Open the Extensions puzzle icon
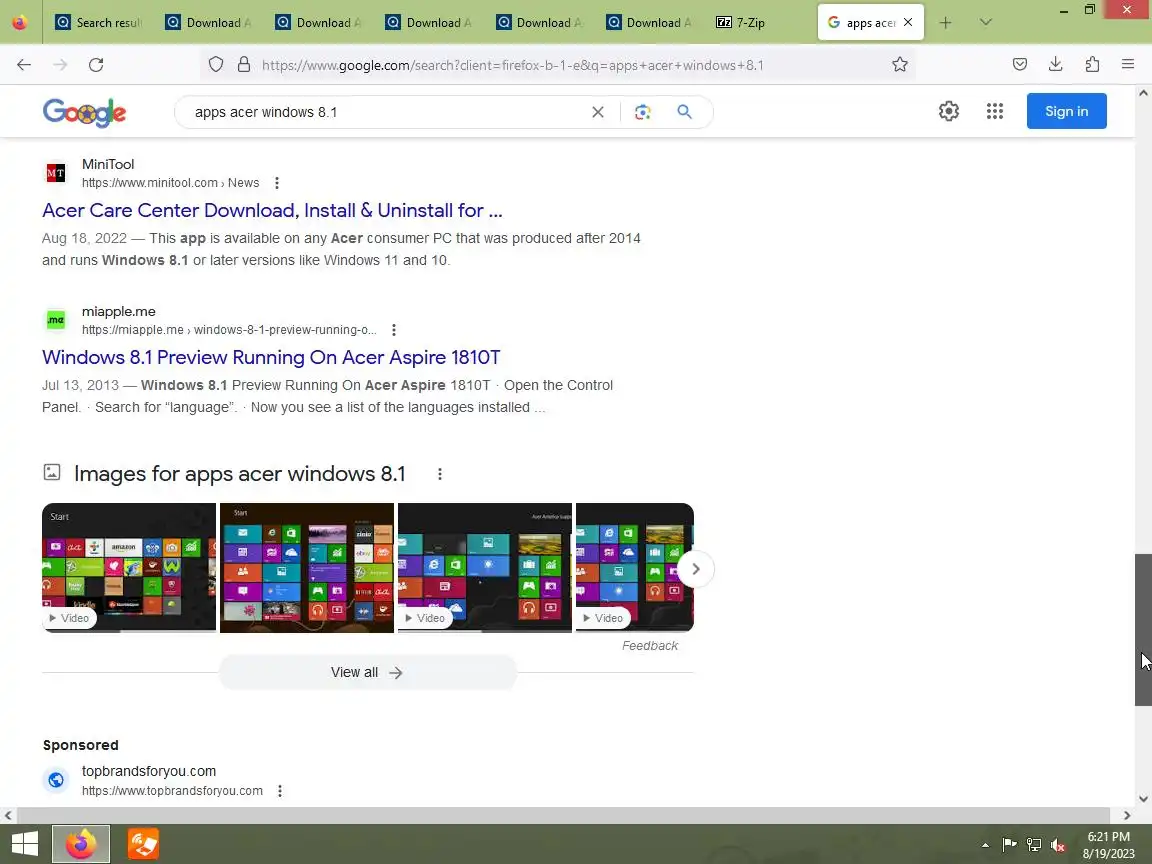 [x=1092, y=65]
